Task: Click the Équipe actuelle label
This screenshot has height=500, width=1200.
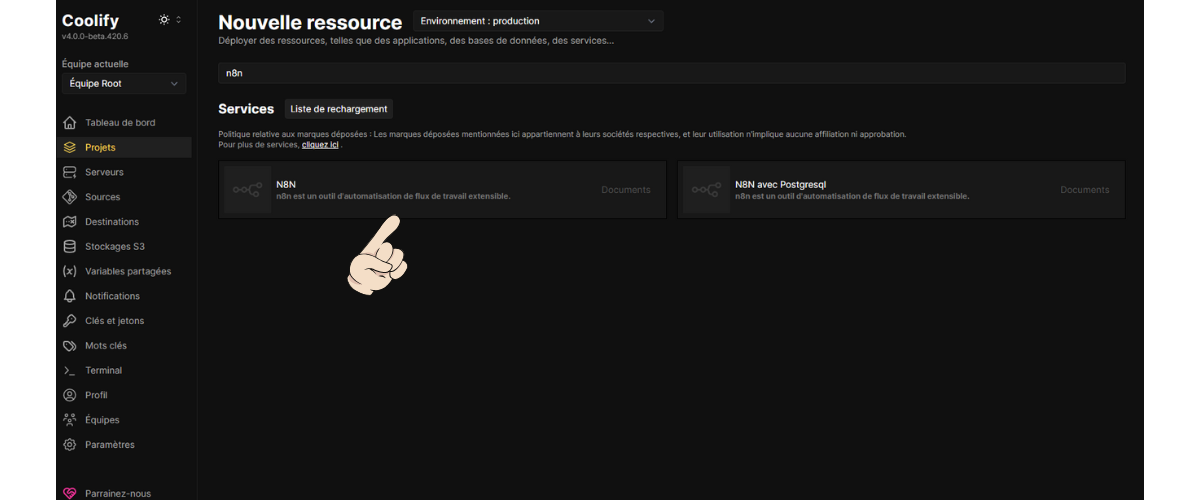Action: point(95,64)
